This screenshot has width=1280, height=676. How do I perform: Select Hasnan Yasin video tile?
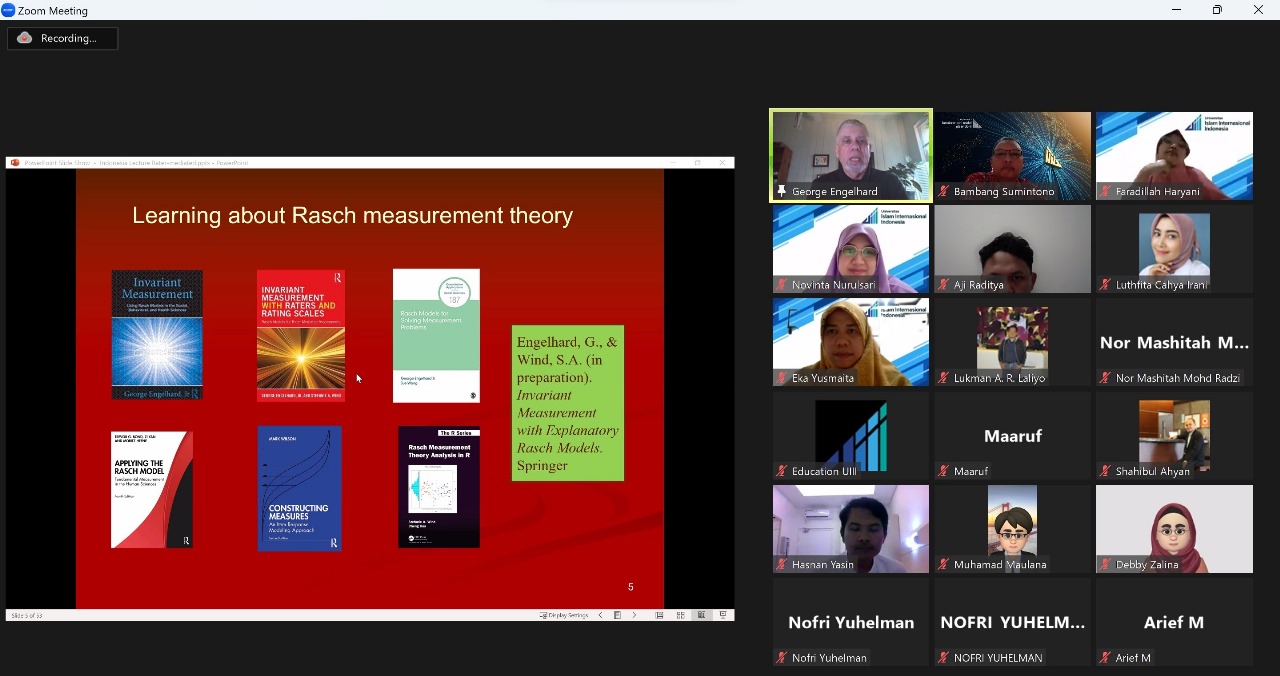pyautogui.click(x=851, y=529)
